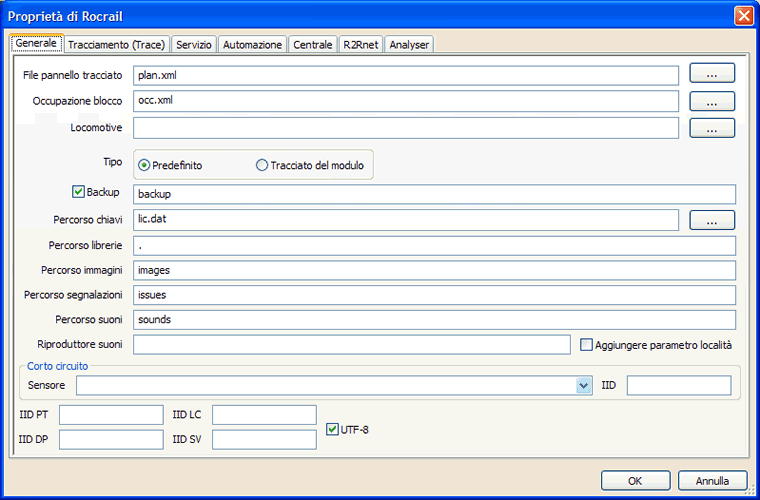Screen dimensions: 760x500
Task: Enable Aggiungere parametro località checkbox
Action: (587, 345)
